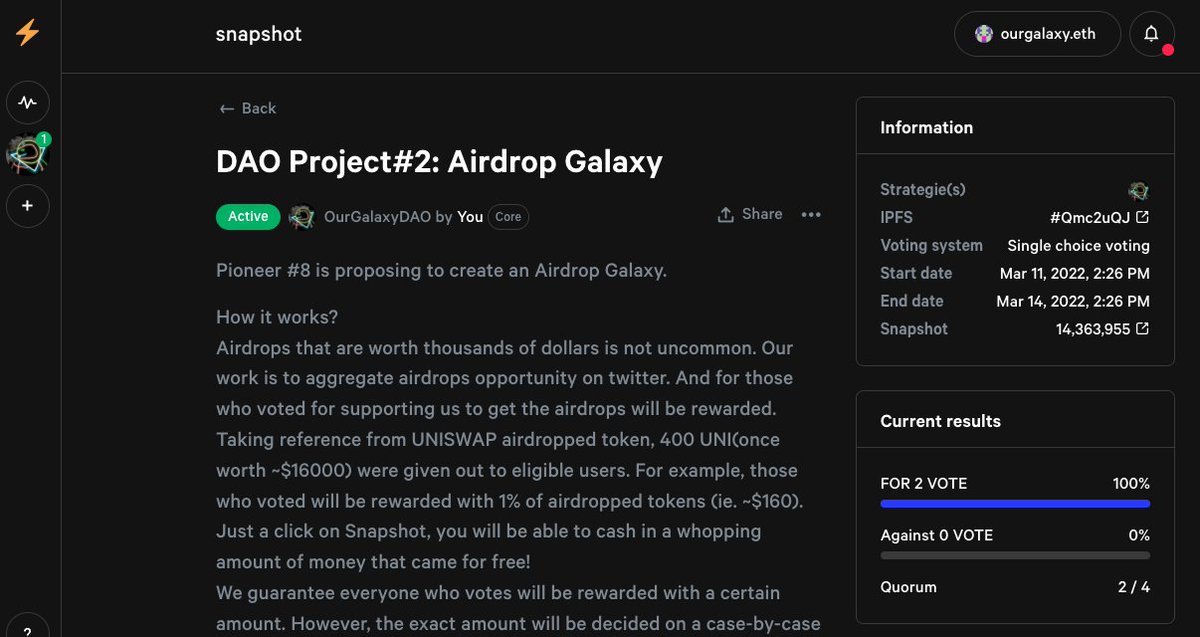Open the ourgalaxy.eth account button
Viewport: 1200px width, 637px height.
(1037, 34)
